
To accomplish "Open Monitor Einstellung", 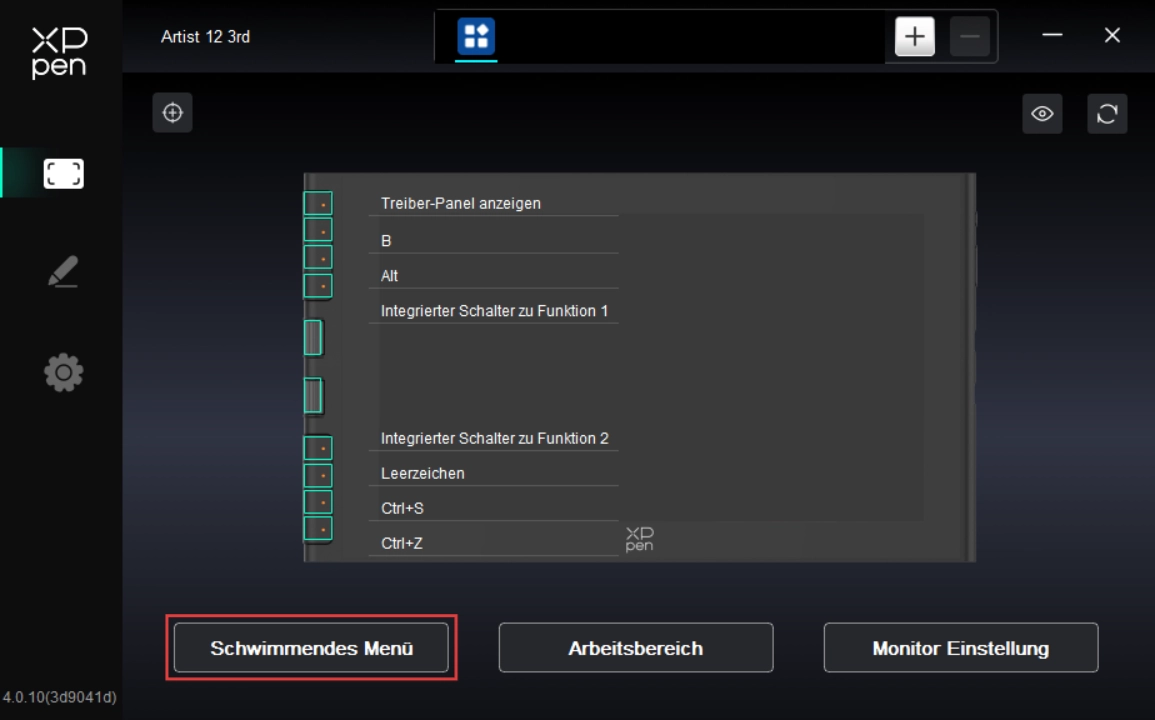I will (x=960, y=648).
